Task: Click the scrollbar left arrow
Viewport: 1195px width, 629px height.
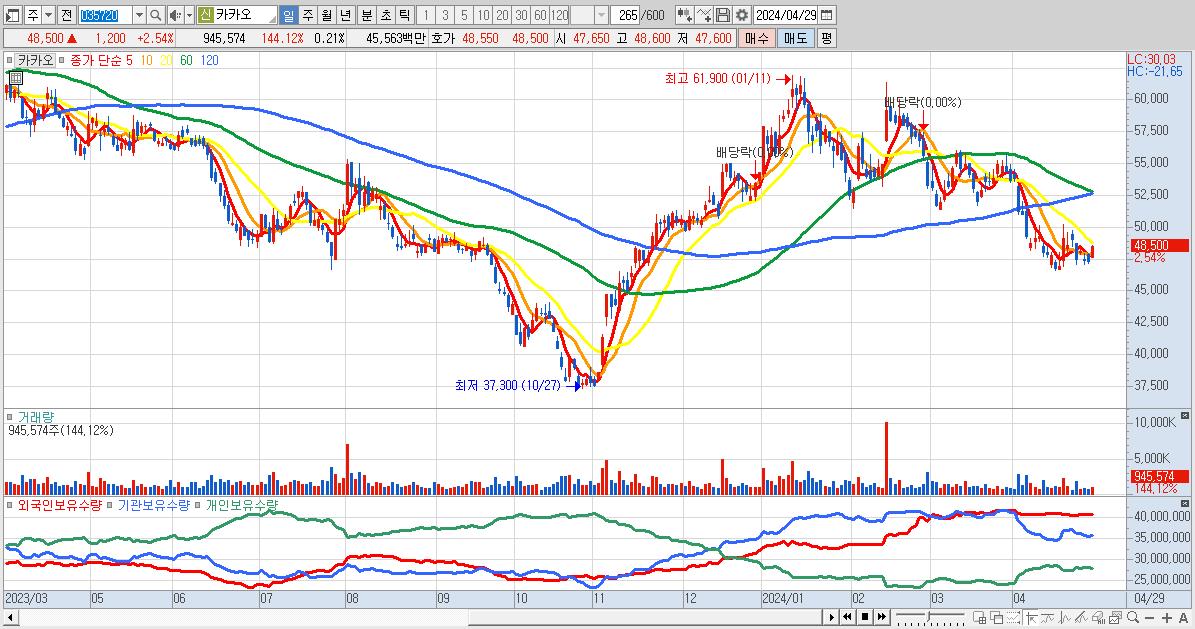Action: [x=11, y=616]
